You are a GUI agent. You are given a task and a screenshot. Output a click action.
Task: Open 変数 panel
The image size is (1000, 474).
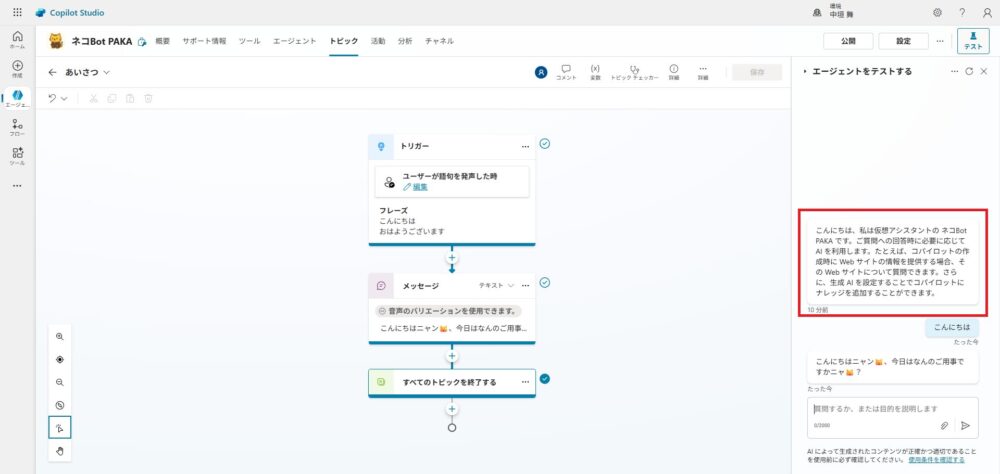(x=595, y=72)
